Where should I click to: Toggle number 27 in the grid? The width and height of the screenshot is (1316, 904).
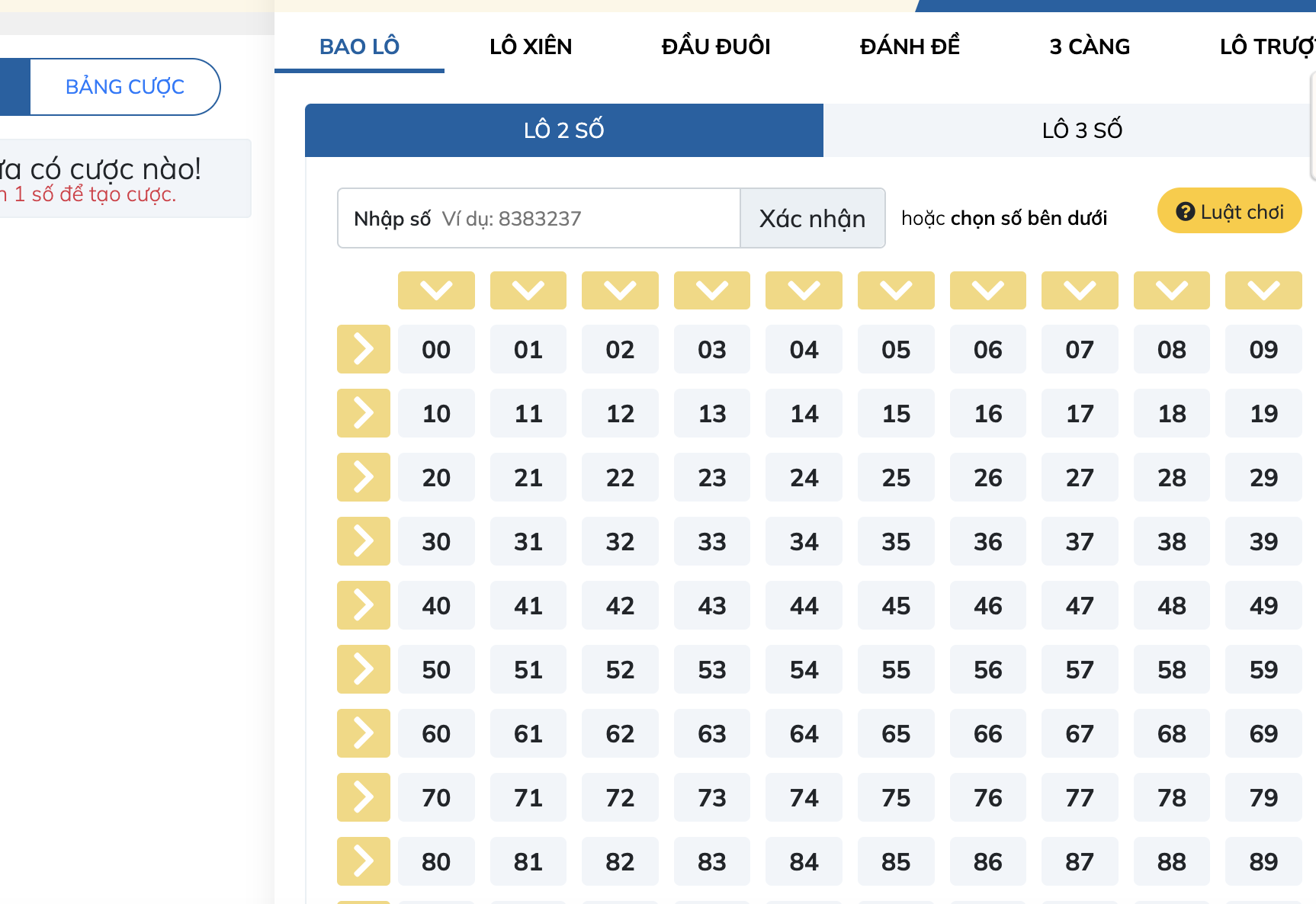coord(1080,477)
